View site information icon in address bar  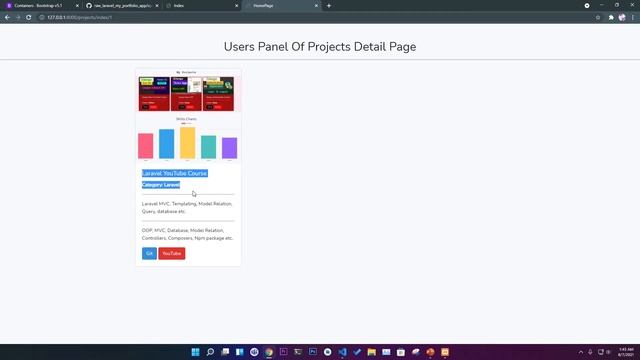click(42, 18)
